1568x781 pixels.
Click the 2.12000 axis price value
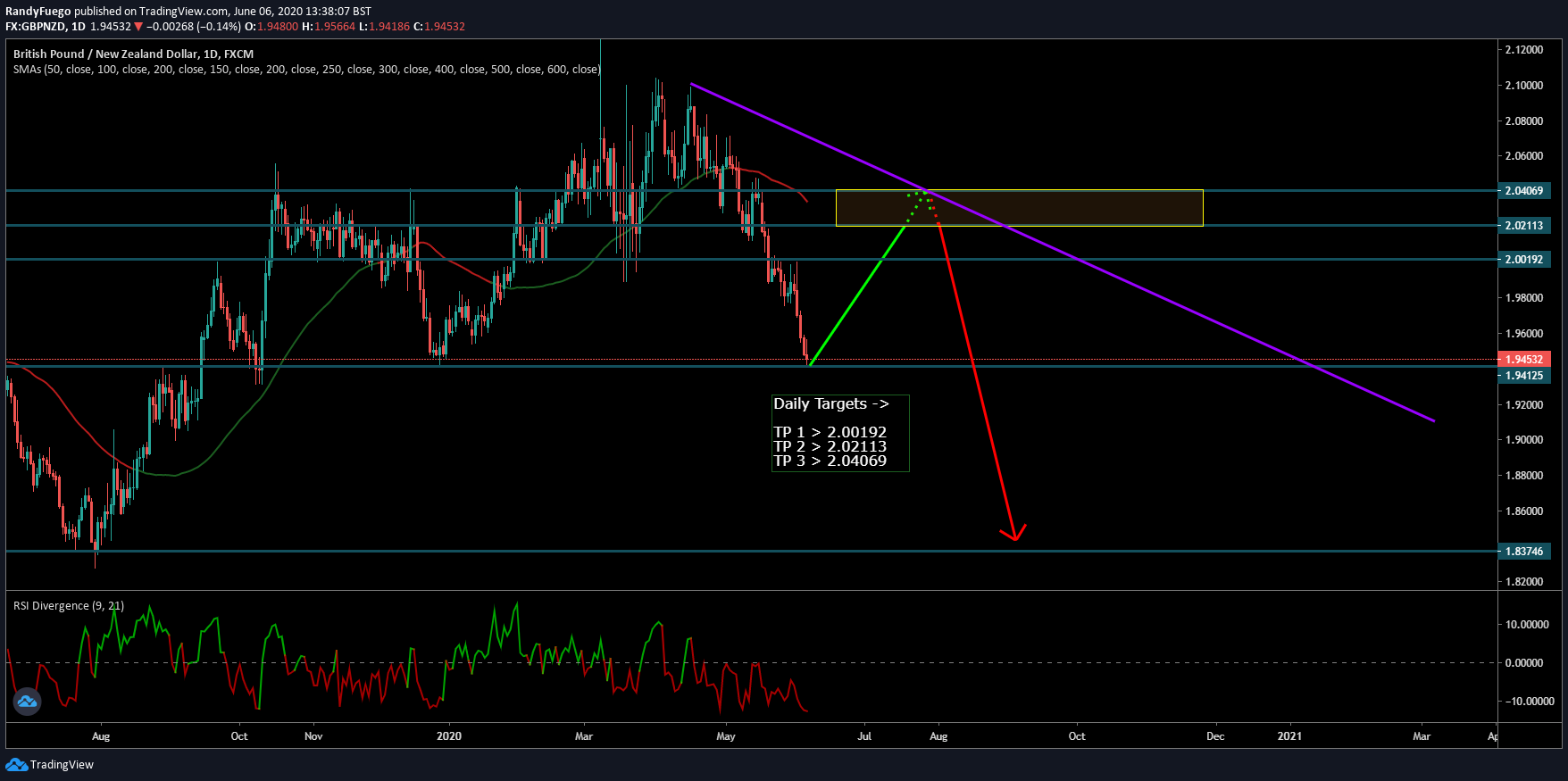pos(1524,50)
